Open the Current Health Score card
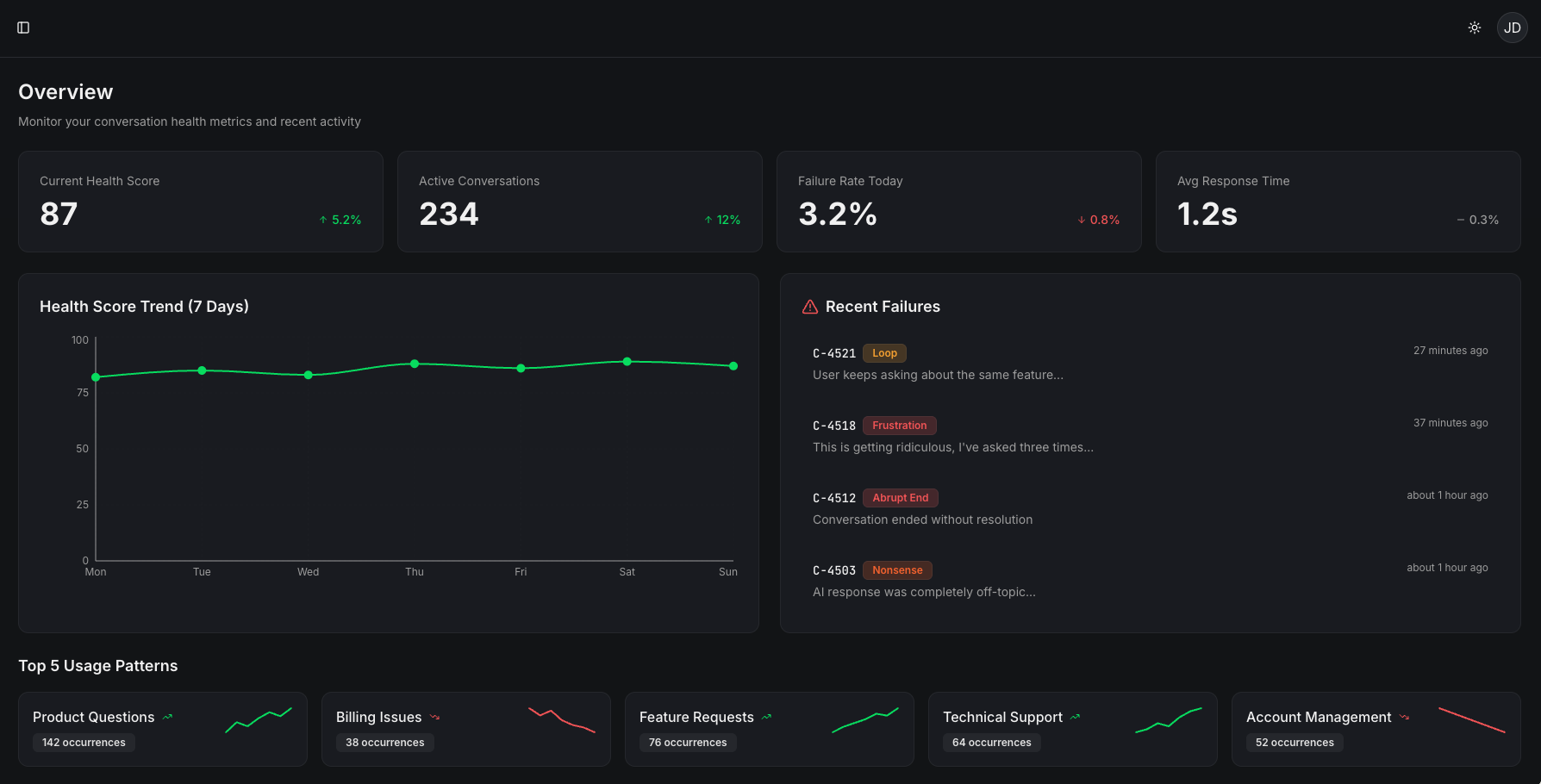The width and height of the screenshot is (1541, 784). pyautogui.click(x=200, y=202)
